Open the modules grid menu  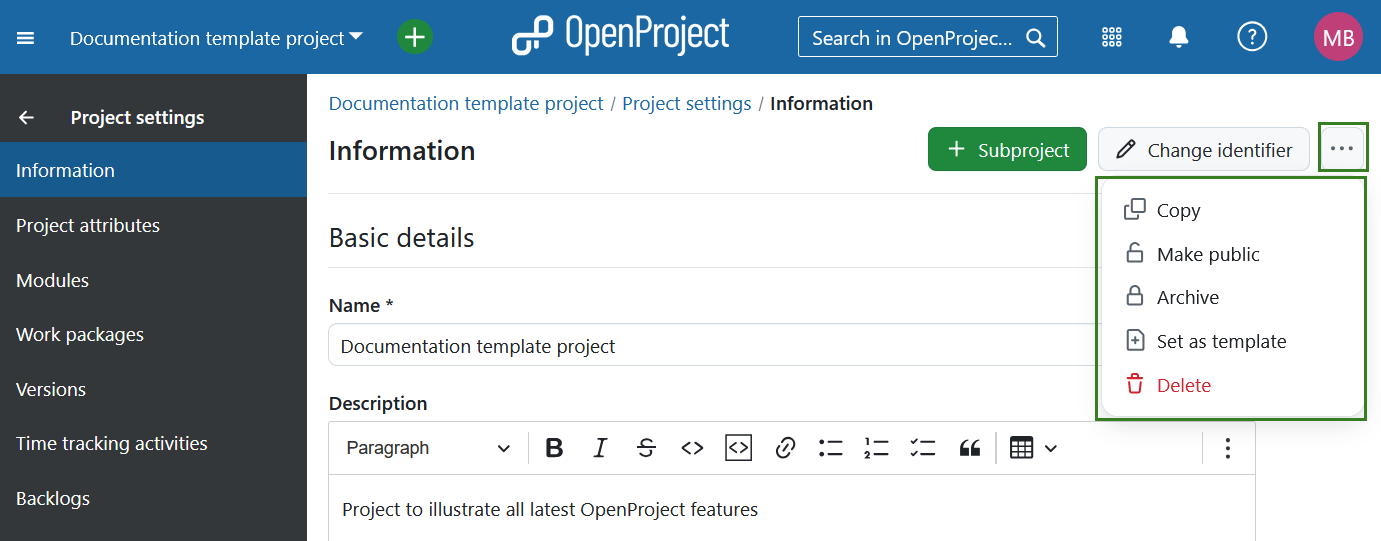coord(1112,38)
